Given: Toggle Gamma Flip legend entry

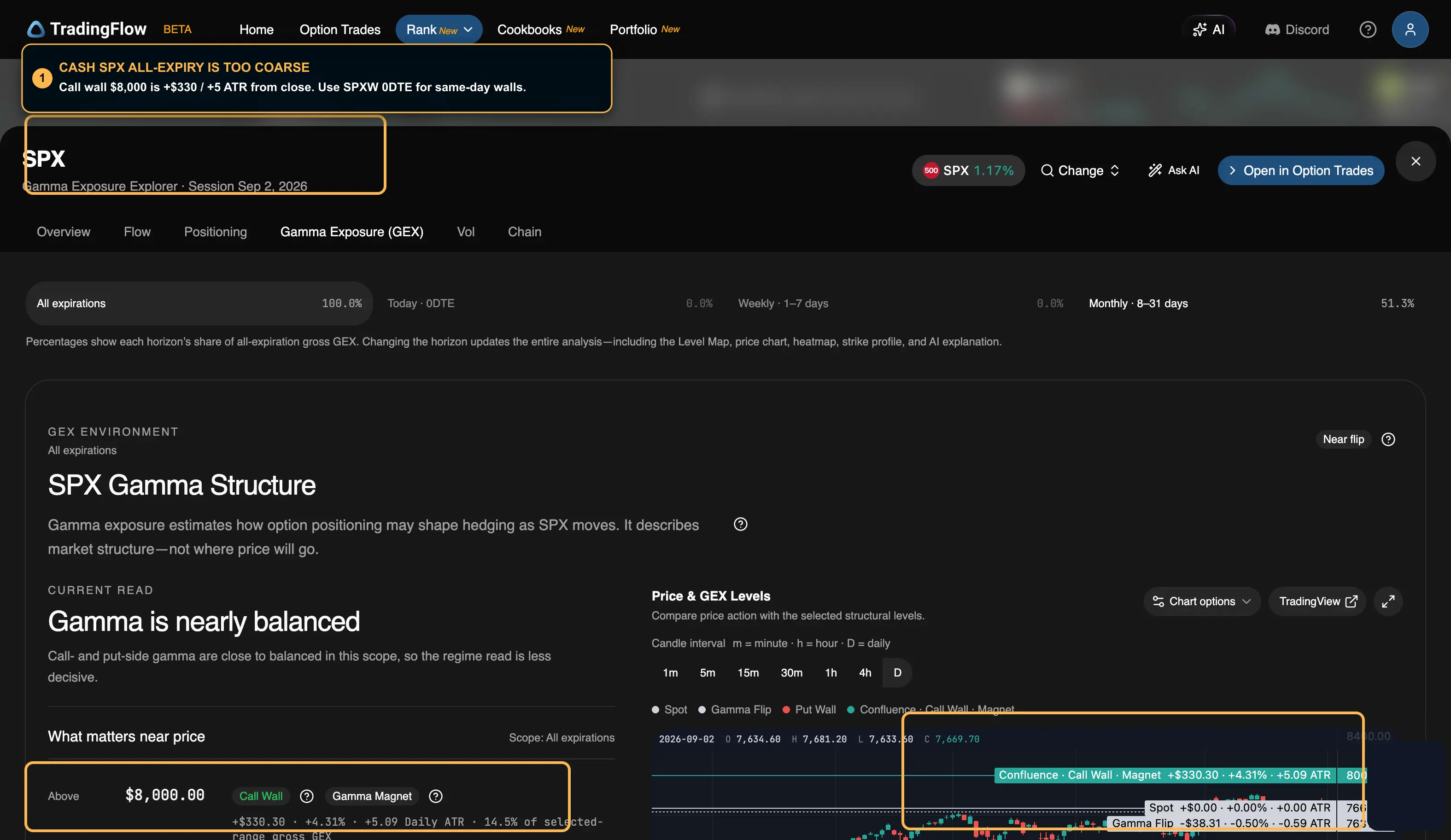Looking at the screenshot, I should (x=735, y=709).
